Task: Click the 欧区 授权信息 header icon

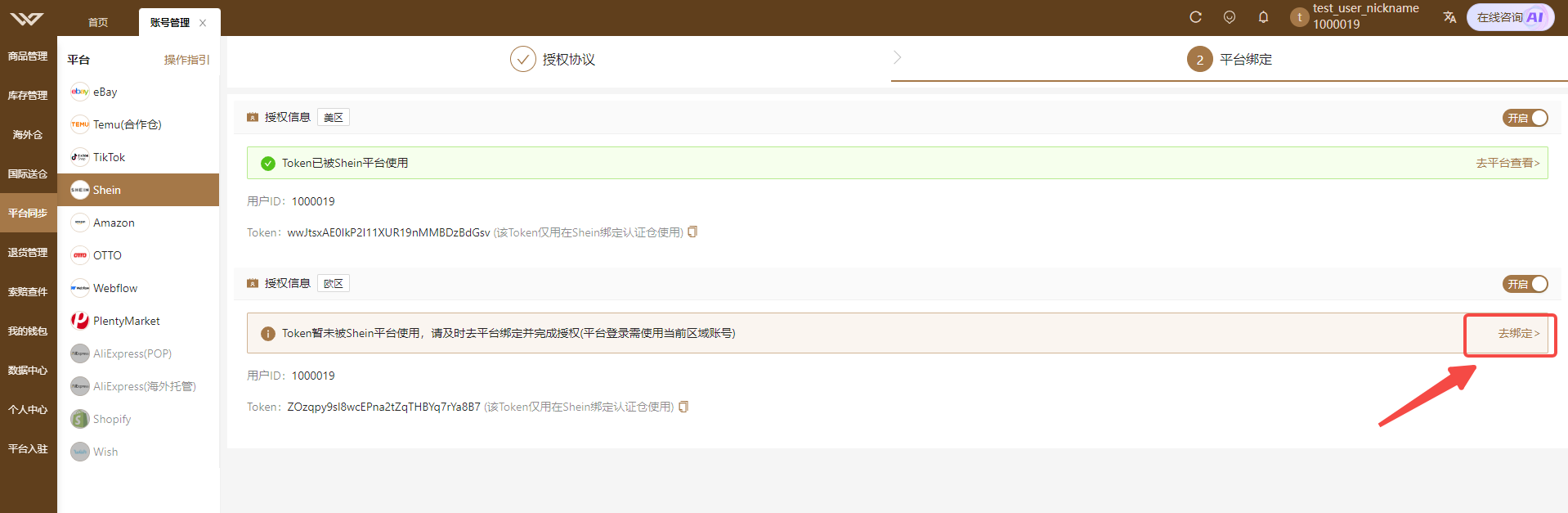Action: pyautogui.click(x=253, y=283)
